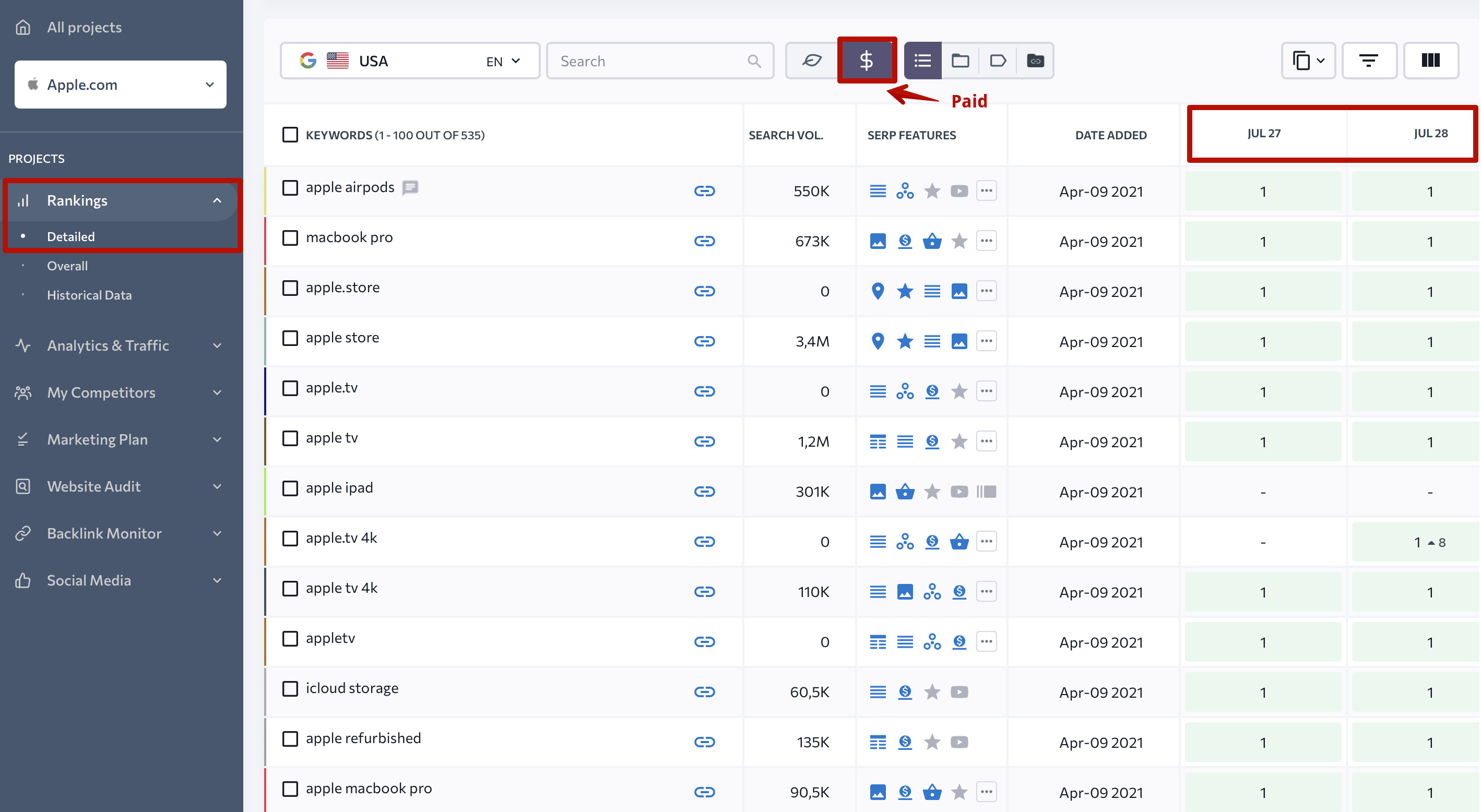The width and height of the screenshot is (1481, 812).
Task: Click the JUL 27 date column header
Action: click(x=1264, y=133)
